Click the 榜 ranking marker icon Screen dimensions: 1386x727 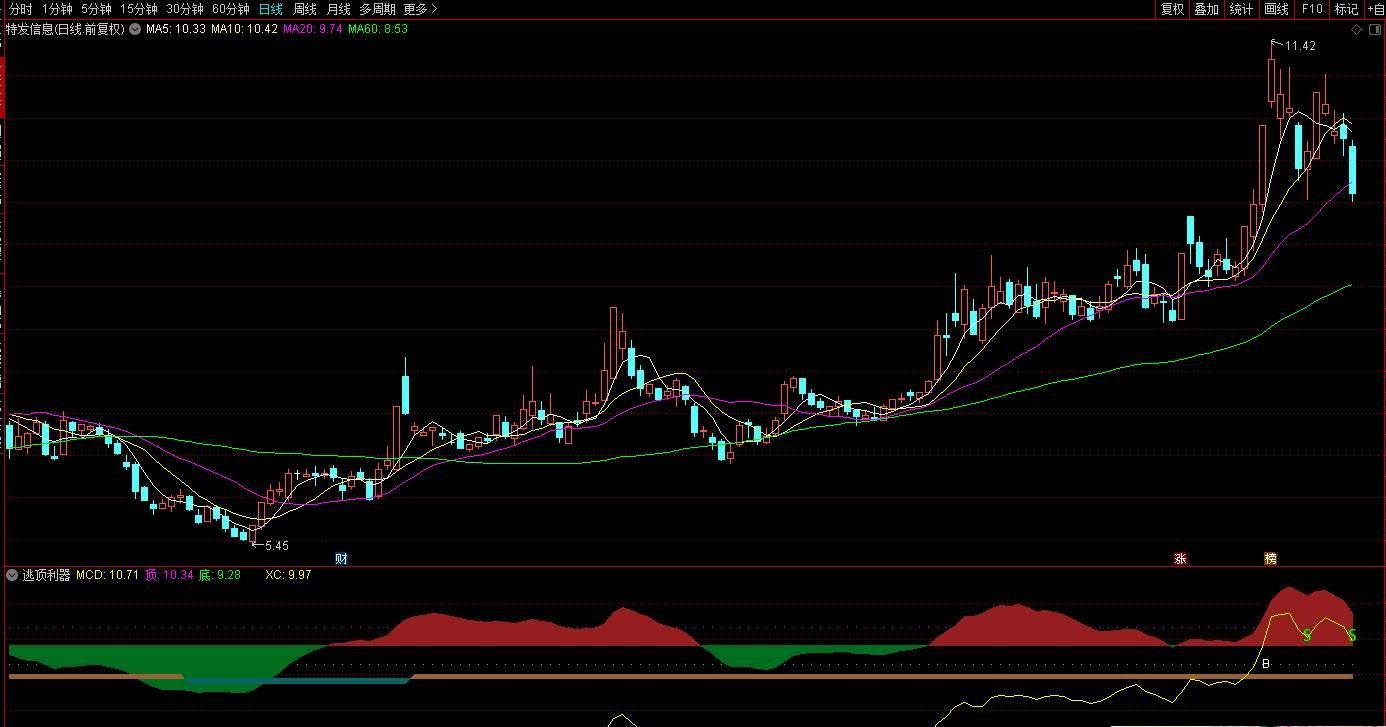(x=1271, y=558)
